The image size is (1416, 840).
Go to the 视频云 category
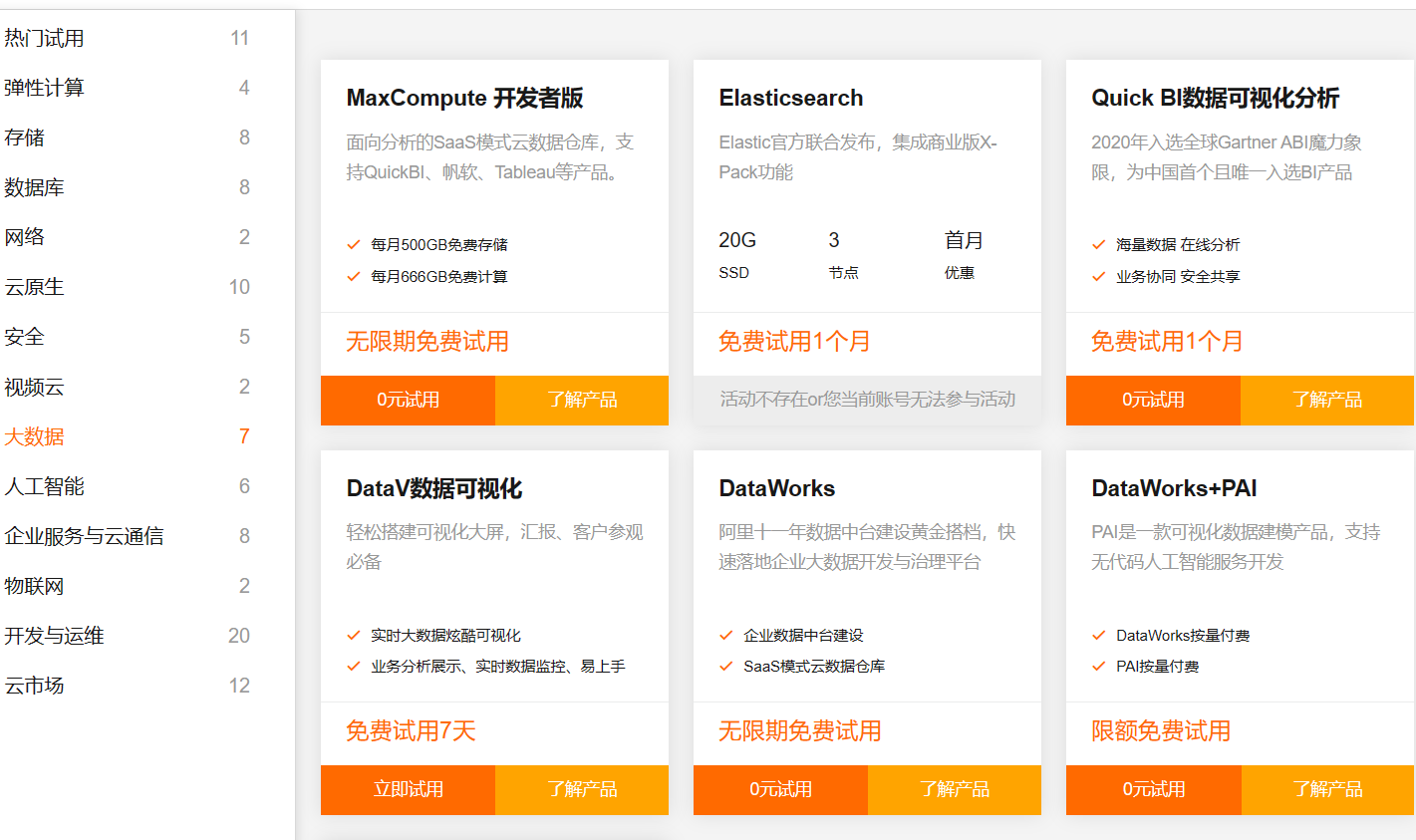tap(34, 387)
